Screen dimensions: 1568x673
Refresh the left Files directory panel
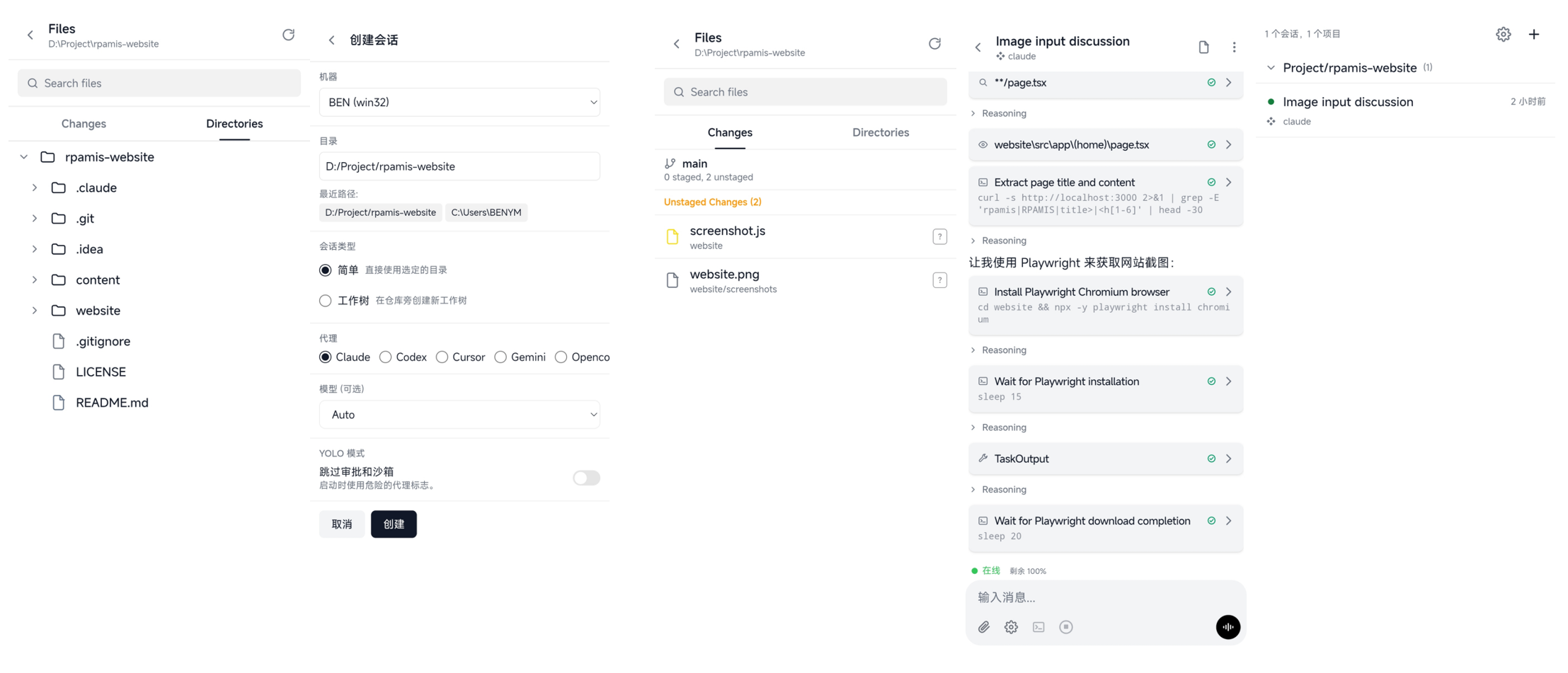click(x=288, y=35)
